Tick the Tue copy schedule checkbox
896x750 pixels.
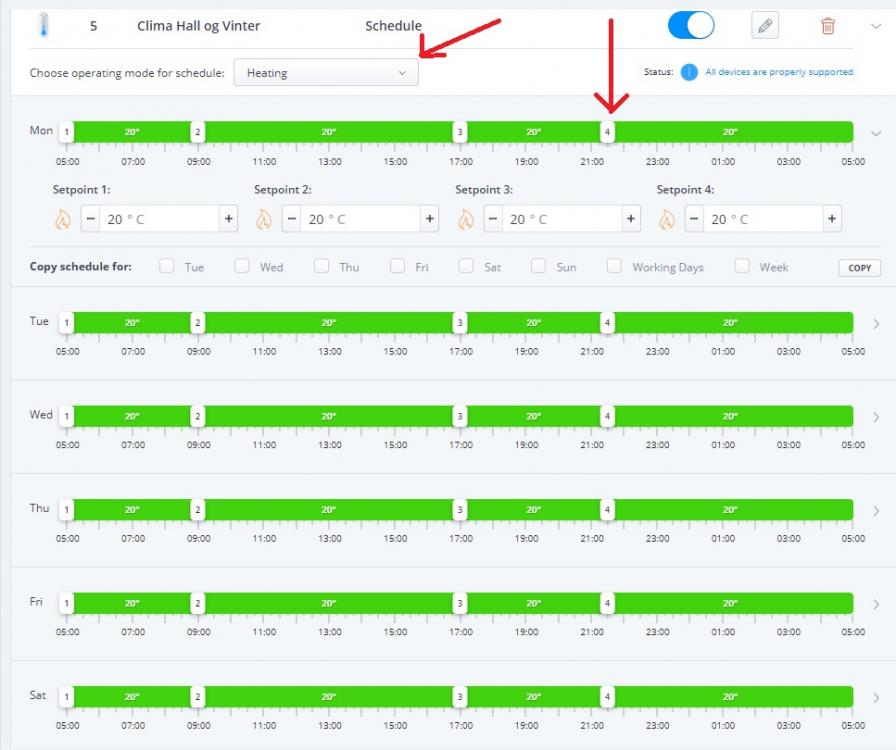[167, 266]
